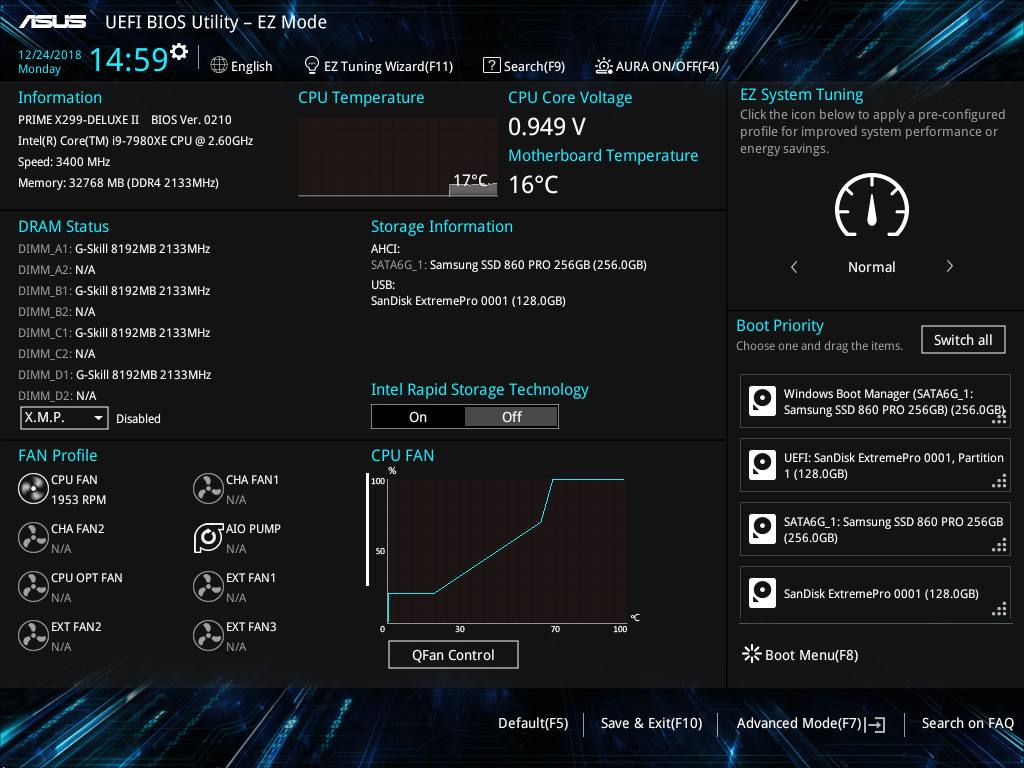Click SATA6G_1 Samsung SSD disk icon
1024x768 pixels.
click(762, 529)
